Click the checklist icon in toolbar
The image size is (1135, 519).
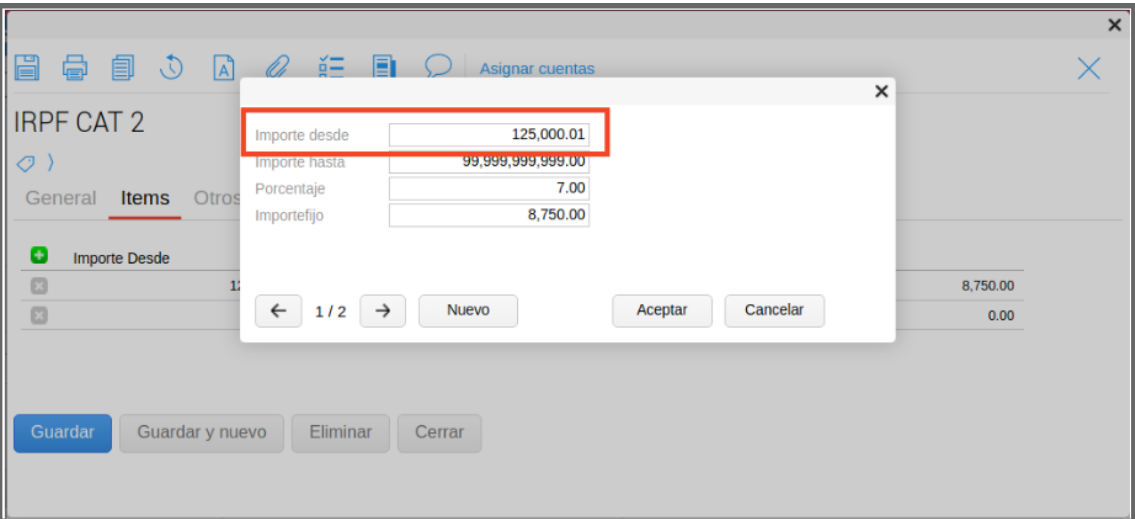[x=331, y=67]
